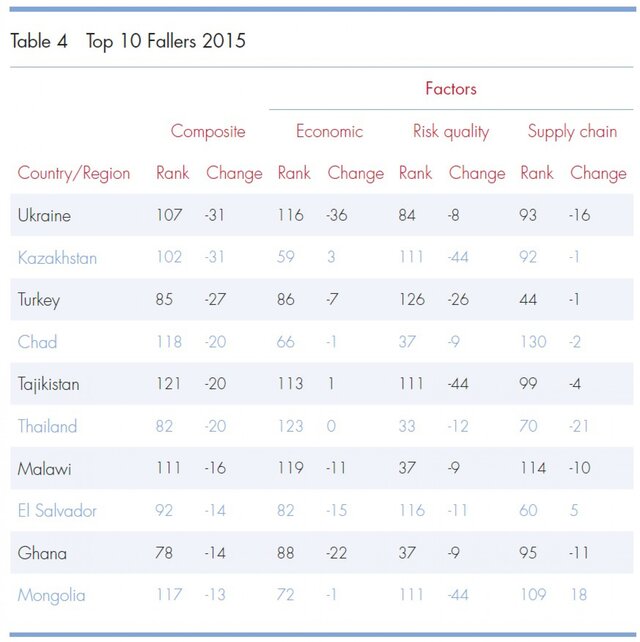Select the Risk quality column header

pos(451,132)
